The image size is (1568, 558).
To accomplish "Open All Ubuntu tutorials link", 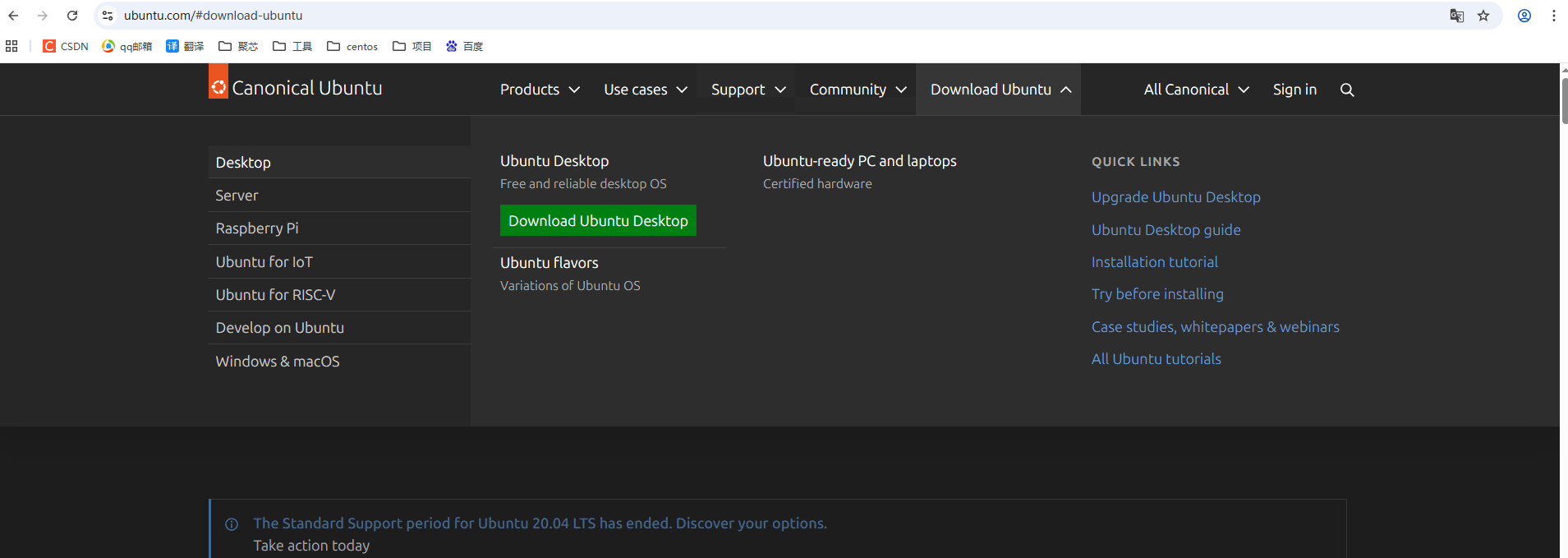I will tap(1156, 359).
